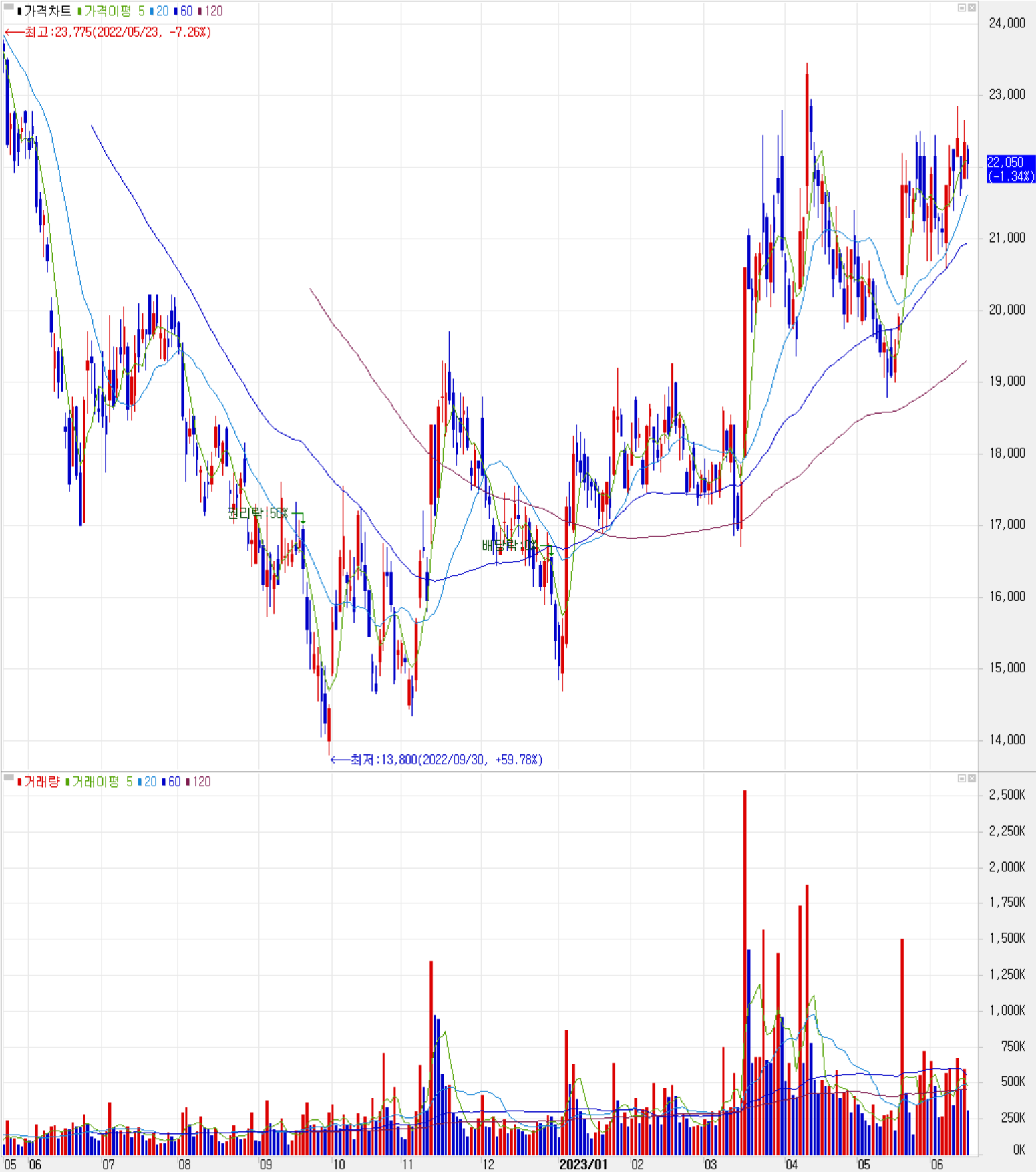Image resolution: width=1036 pixels, height=1172 pixels.
Task: Click price moving average 120 legend
Action: coord(210,11)
